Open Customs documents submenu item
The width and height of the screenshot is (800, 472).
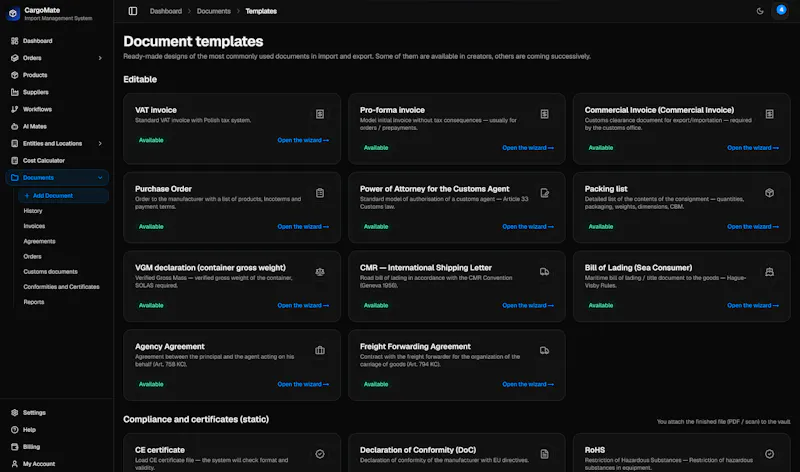(x=51, y=271)
